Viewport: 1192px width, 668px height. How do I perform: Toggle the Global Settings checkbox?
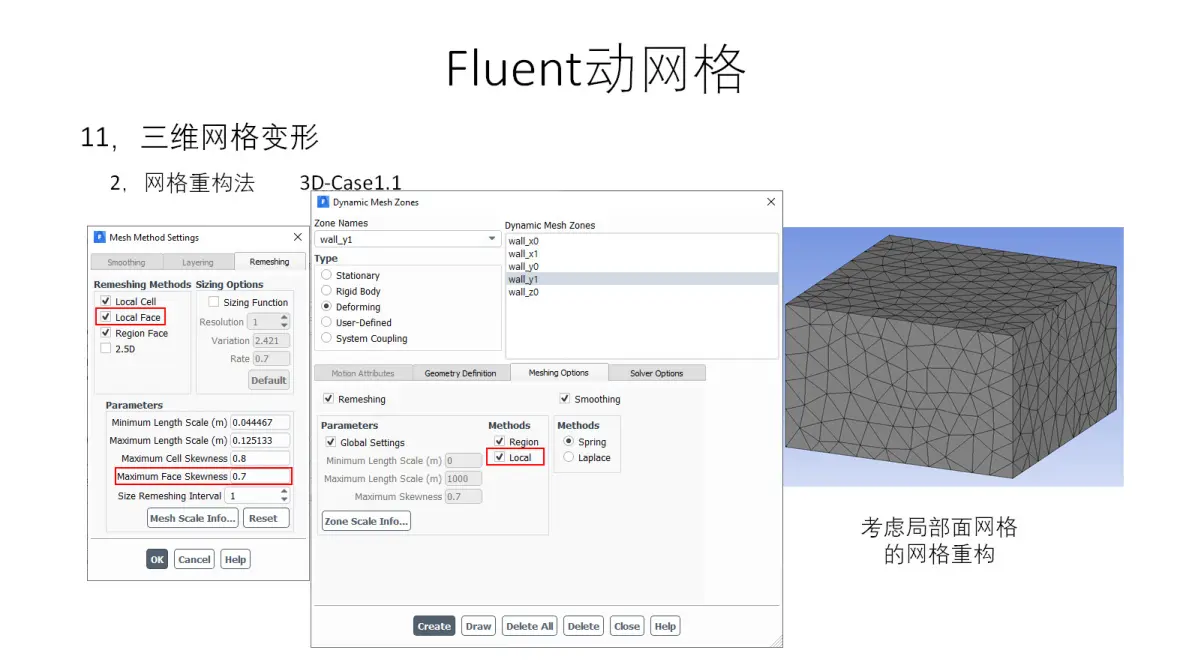coord(331,442)
